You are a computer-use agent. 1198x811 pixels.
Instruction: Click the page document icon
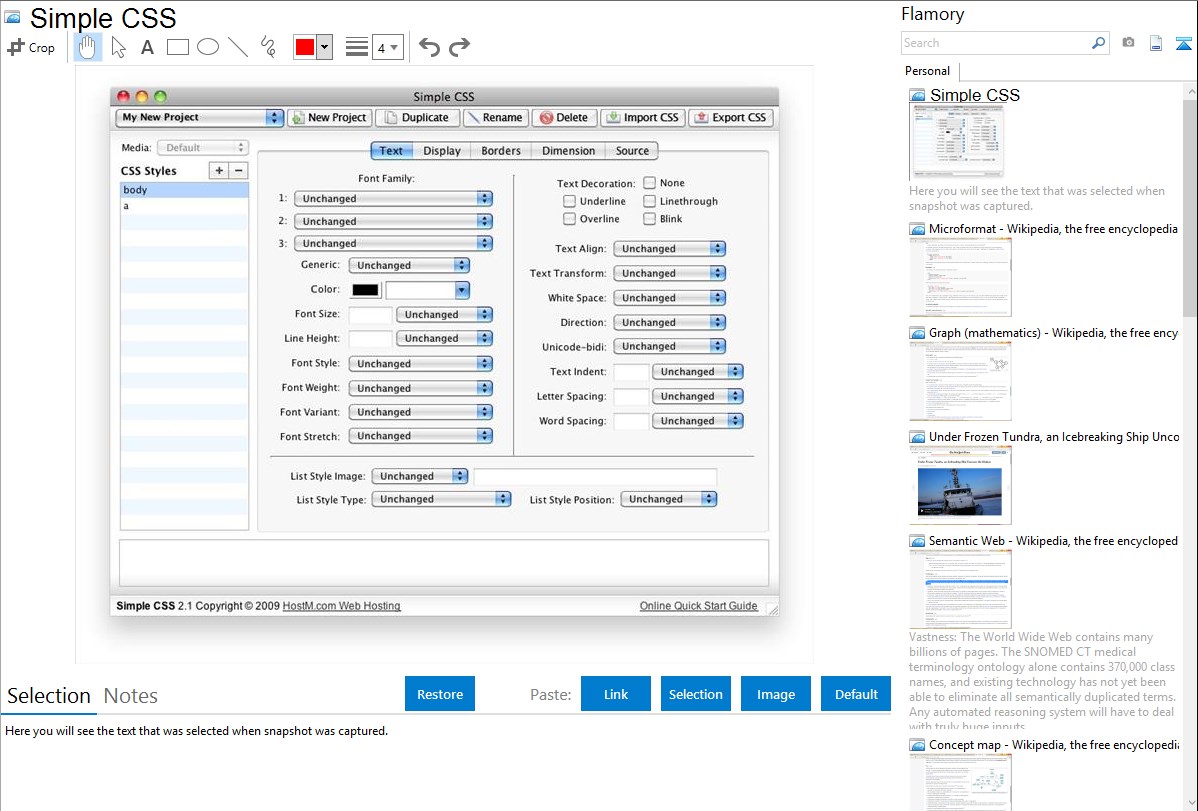1156,43
